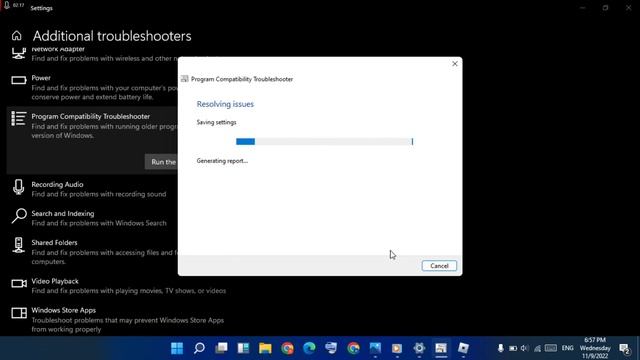Click the Resolving issues progress bar
Viewport: 640px width, 360px height.
(x=324, y=141)
